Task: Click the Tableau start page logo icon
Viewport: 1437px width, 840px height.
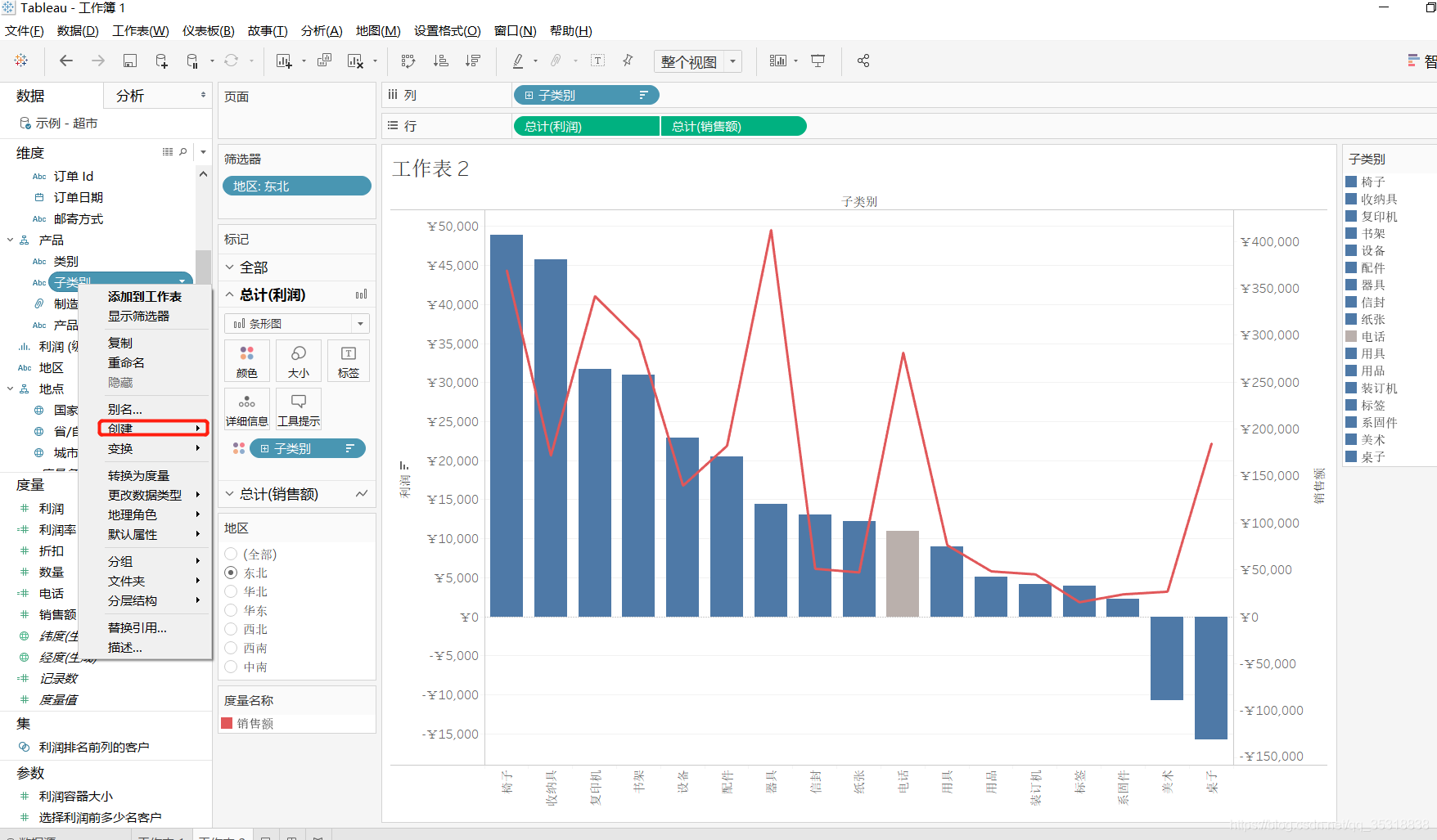Action: point(21,61)
